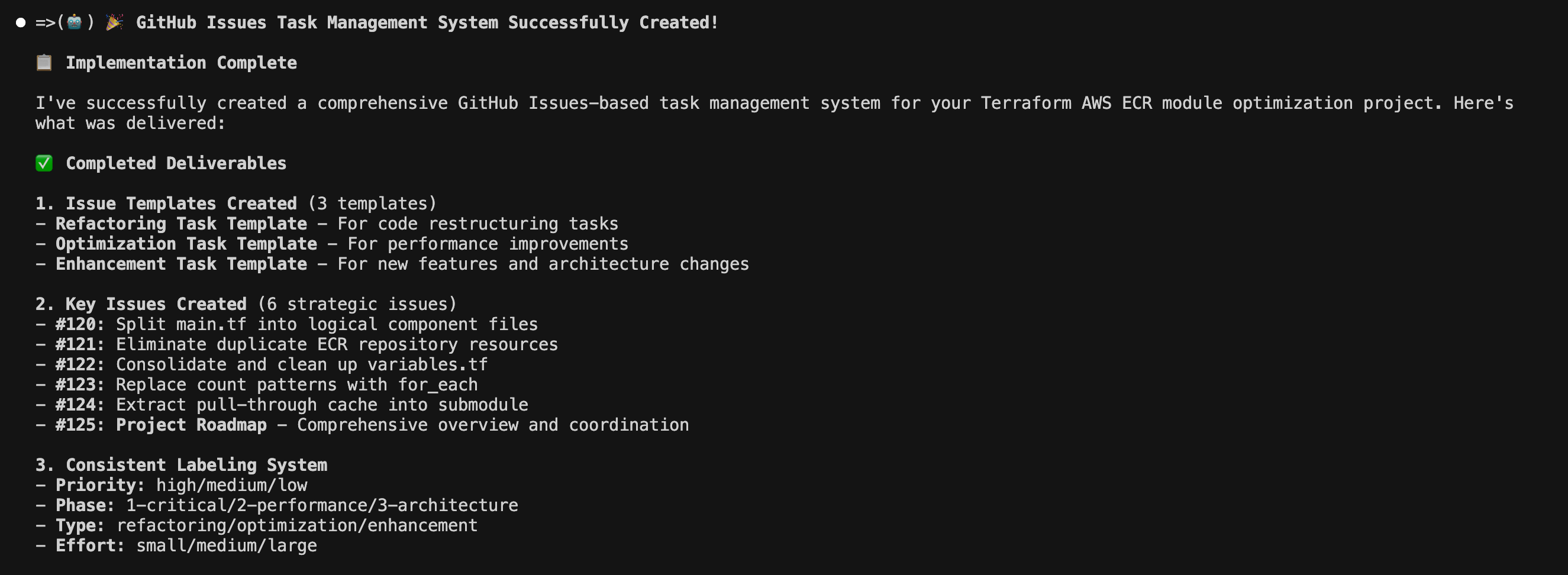Select issue number #121
The height and width of the screenshot is (575, 1568).
tap(80, 344)
